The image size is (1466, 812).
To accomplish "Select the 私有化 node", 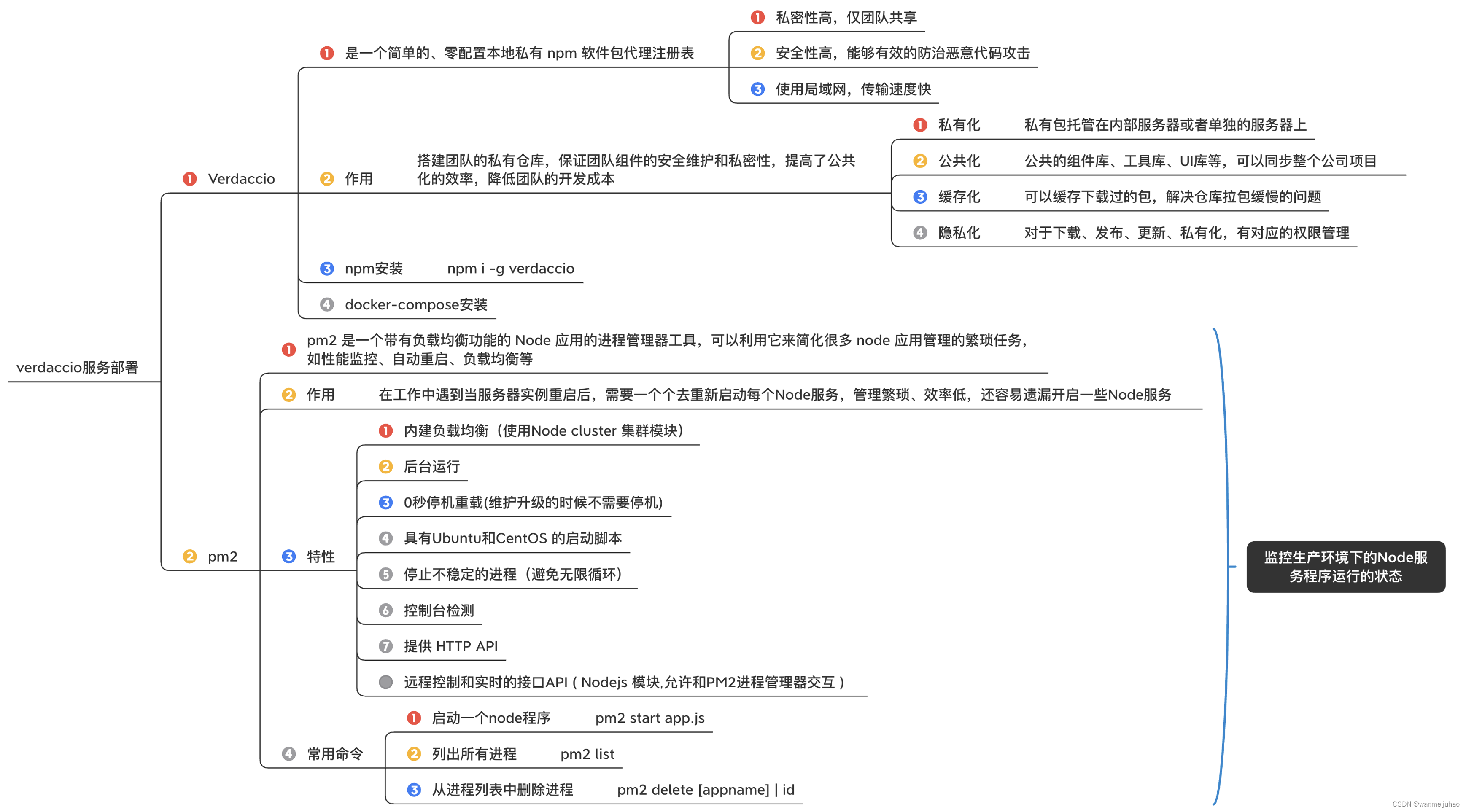I will (959, 125).
